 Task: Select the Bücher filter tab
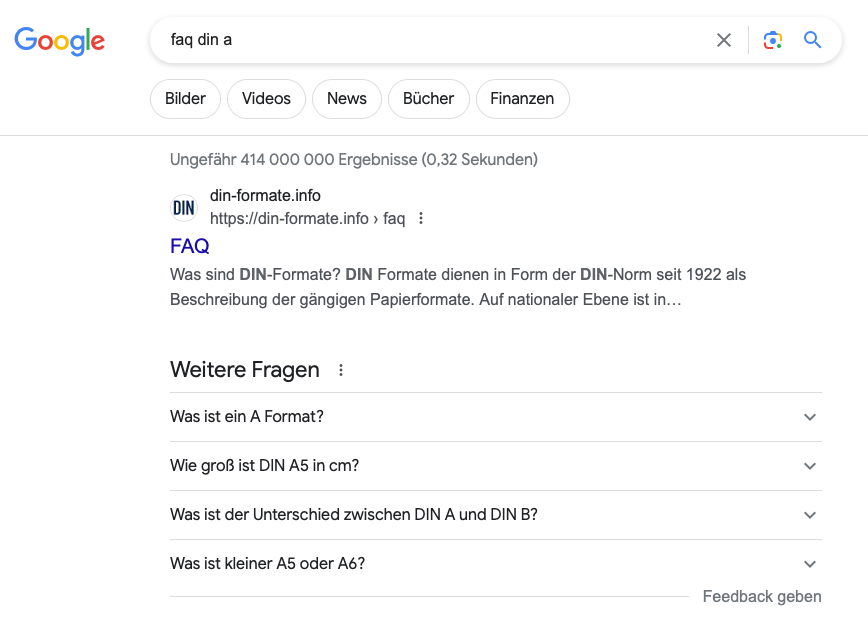coord(428,99)
